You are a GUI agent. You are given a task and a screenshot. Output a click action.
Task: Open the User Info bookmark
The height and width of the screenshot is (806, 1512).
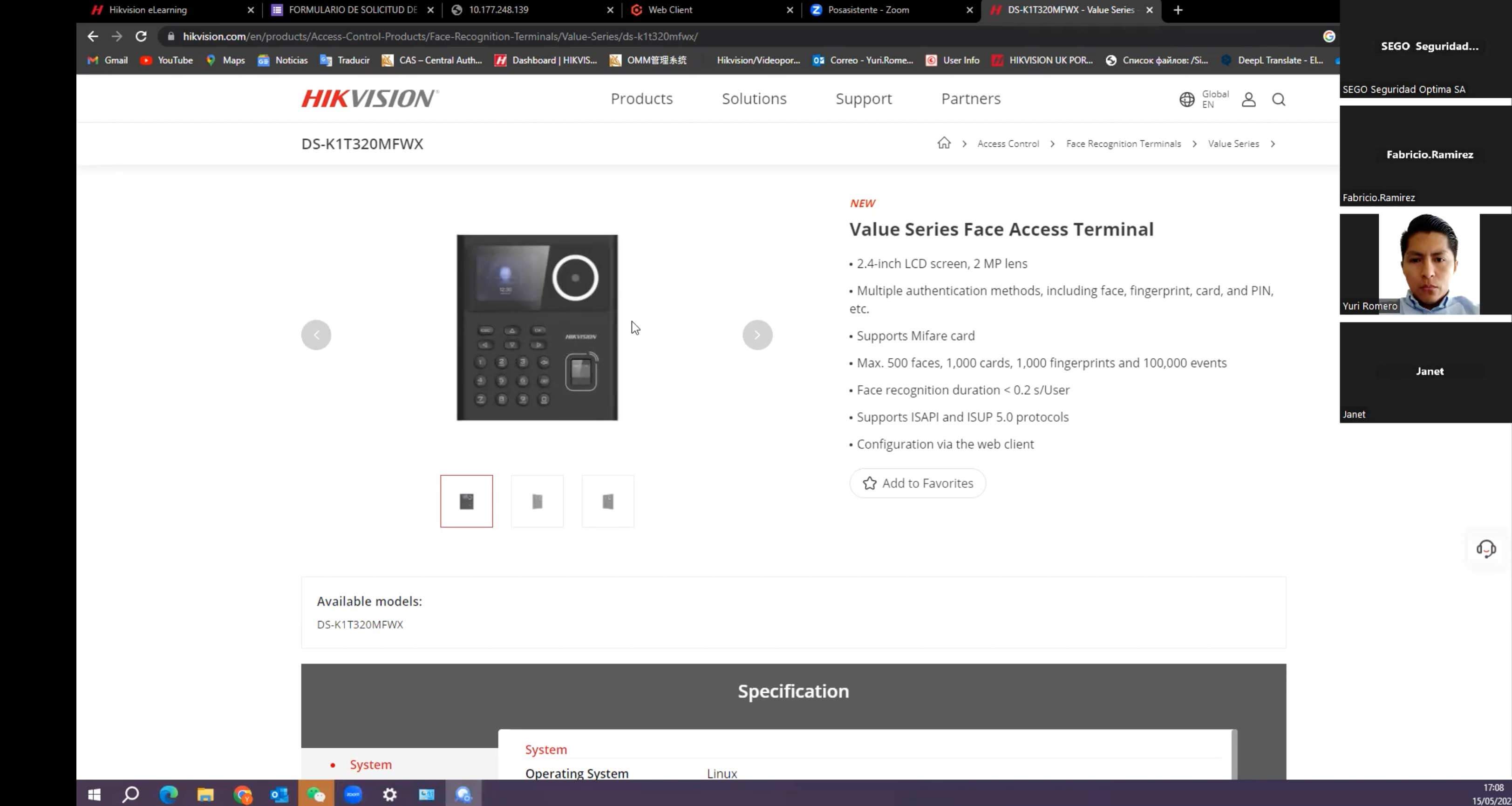[953, 61]
